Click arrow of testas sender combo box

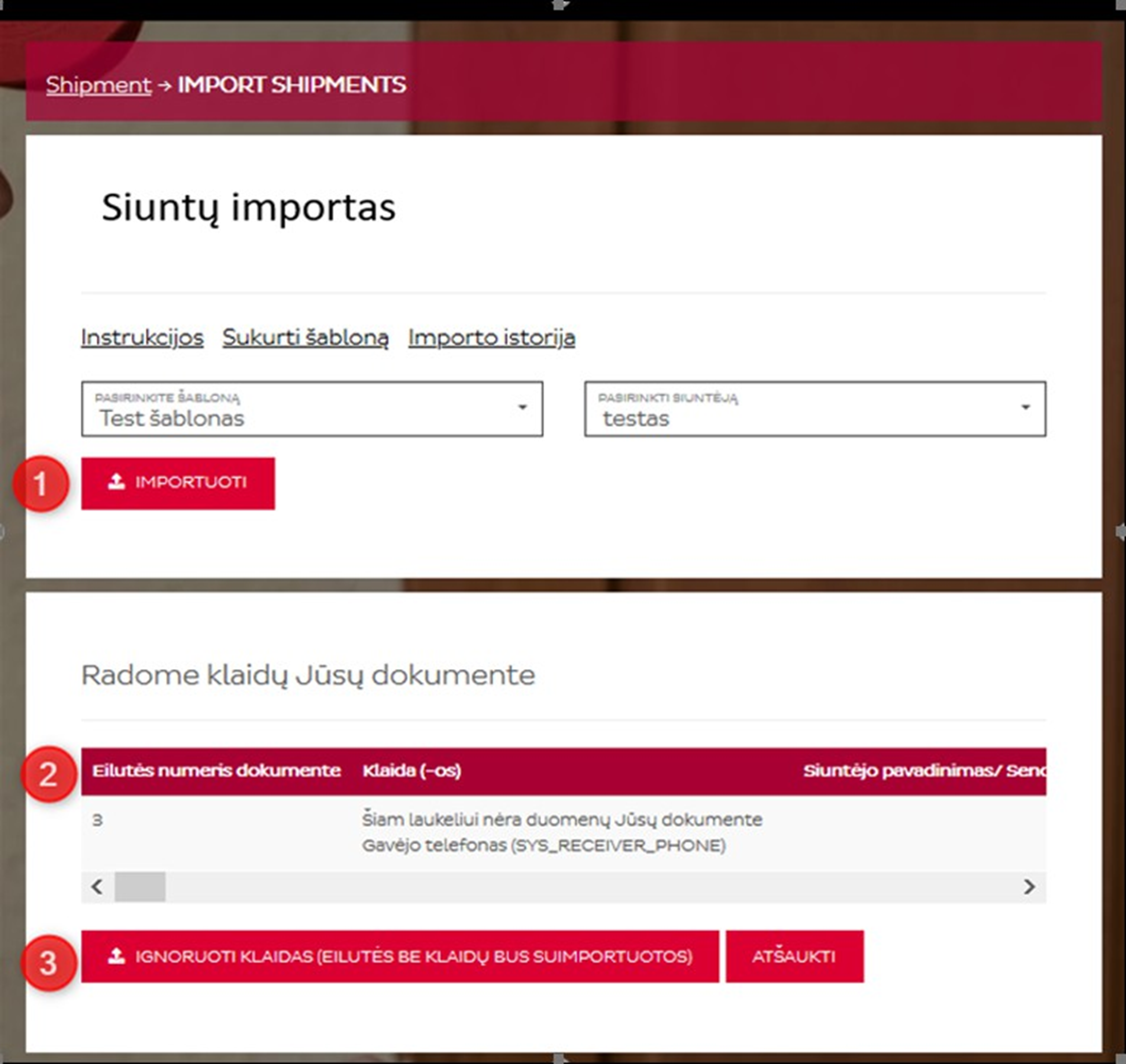[x=1025, y=407]
